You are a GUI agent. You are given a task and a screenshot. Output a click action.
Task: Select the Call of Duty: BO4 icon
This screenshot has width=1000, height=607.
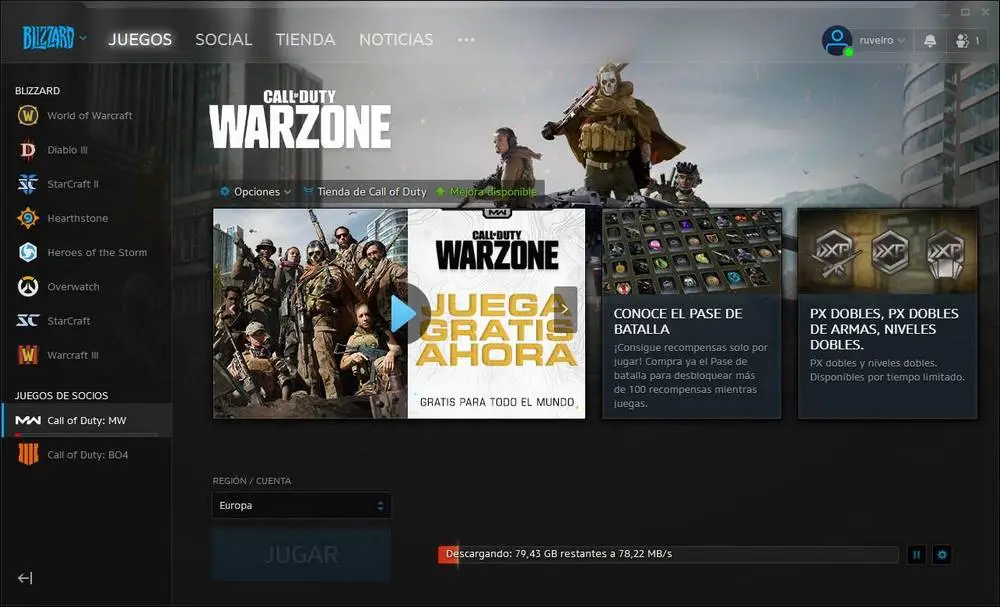pyautogui.click(x=27, y=455)
